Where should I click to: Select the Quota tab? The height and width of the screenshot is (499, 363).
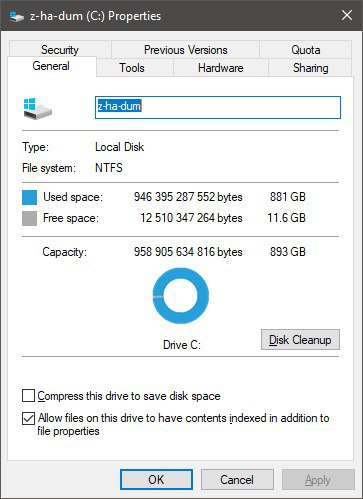[306, 50]
